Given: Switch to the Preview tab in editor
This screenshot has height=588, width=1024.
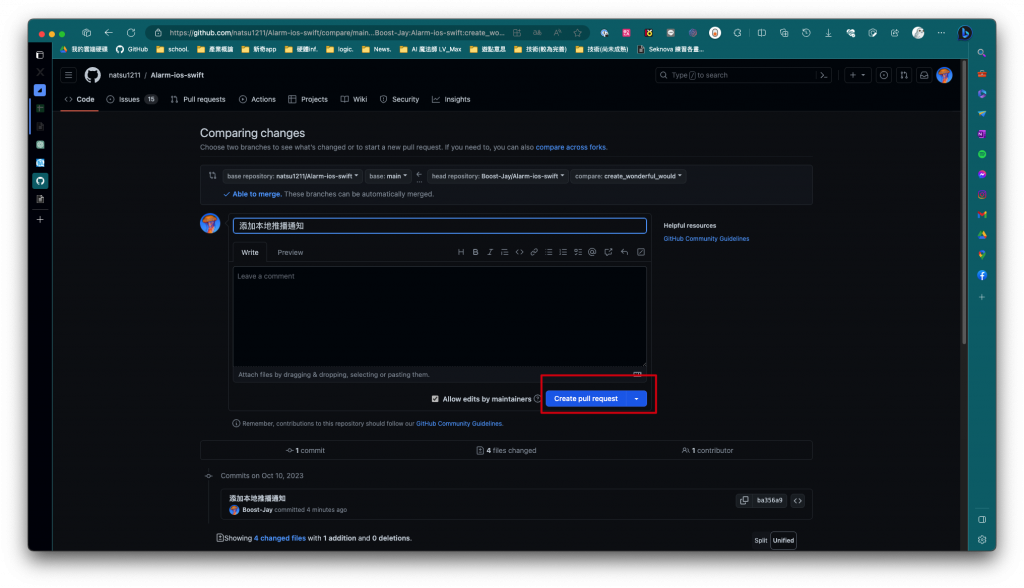Looking at the screenshot, I should pos(290,252).
